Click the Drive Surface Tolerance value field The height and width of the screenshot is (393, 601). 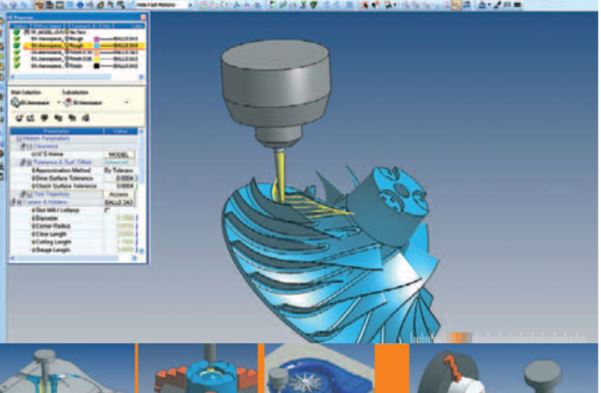coord(120,178)
